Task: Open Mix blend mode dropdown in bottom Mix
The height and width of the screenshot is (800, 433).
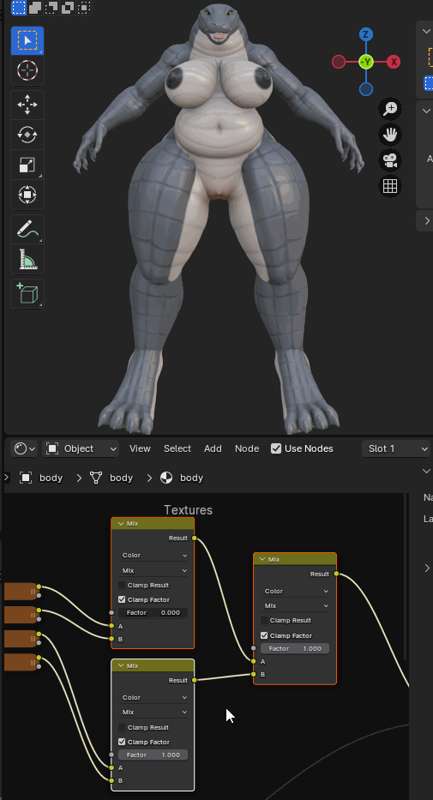Action: pos(154,712)
